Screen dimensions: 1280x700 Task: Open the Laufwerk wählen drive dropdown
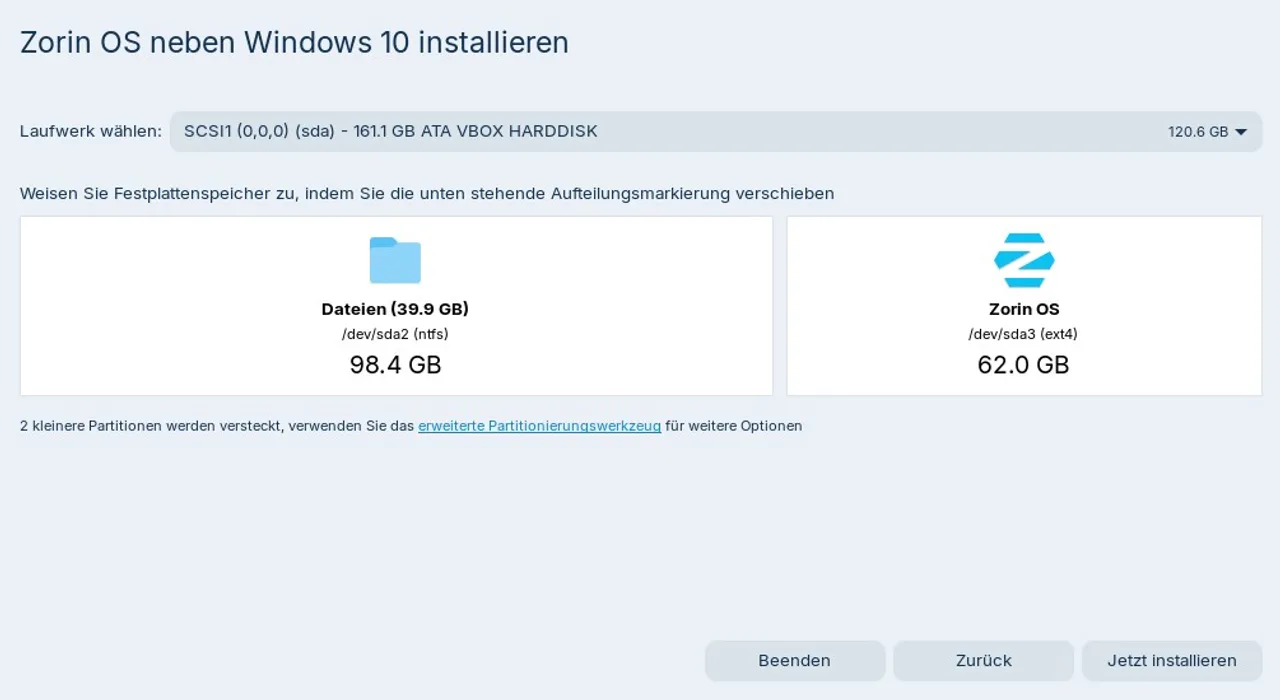pyautogui.click(x=716, y=131)
